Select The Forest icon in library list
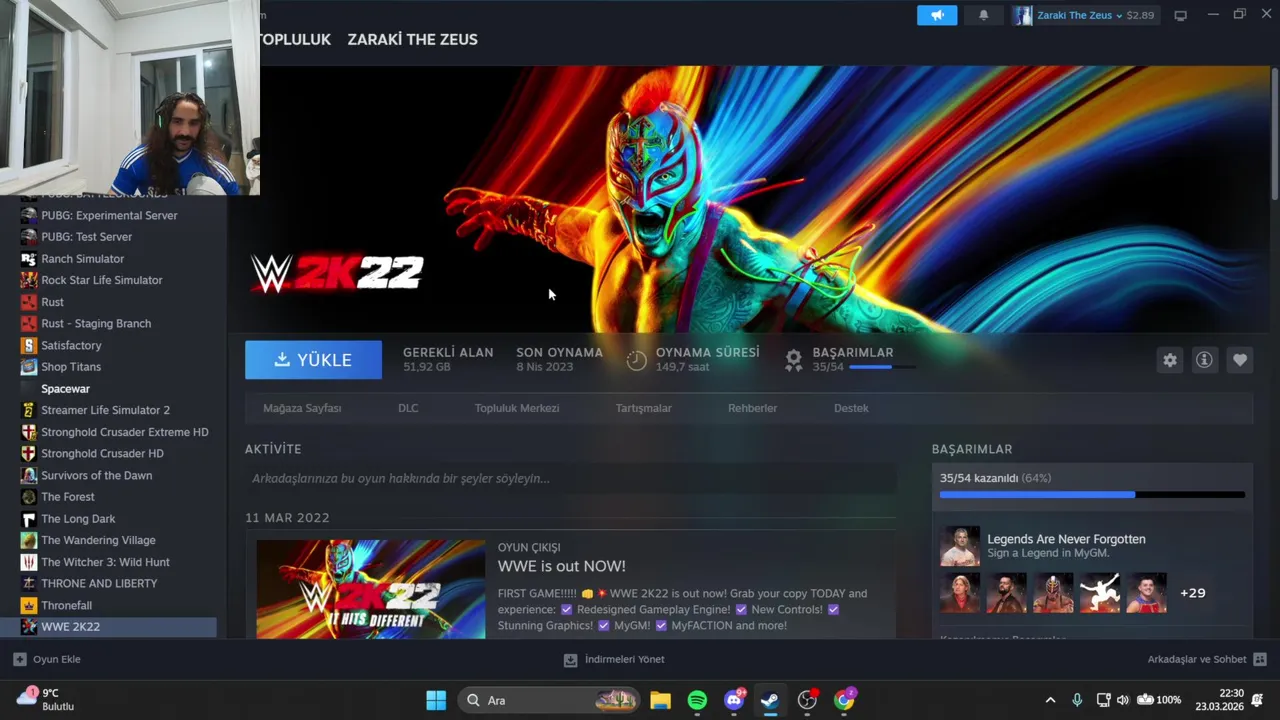Screen dimensions: 1280x720 coord(28,497)
